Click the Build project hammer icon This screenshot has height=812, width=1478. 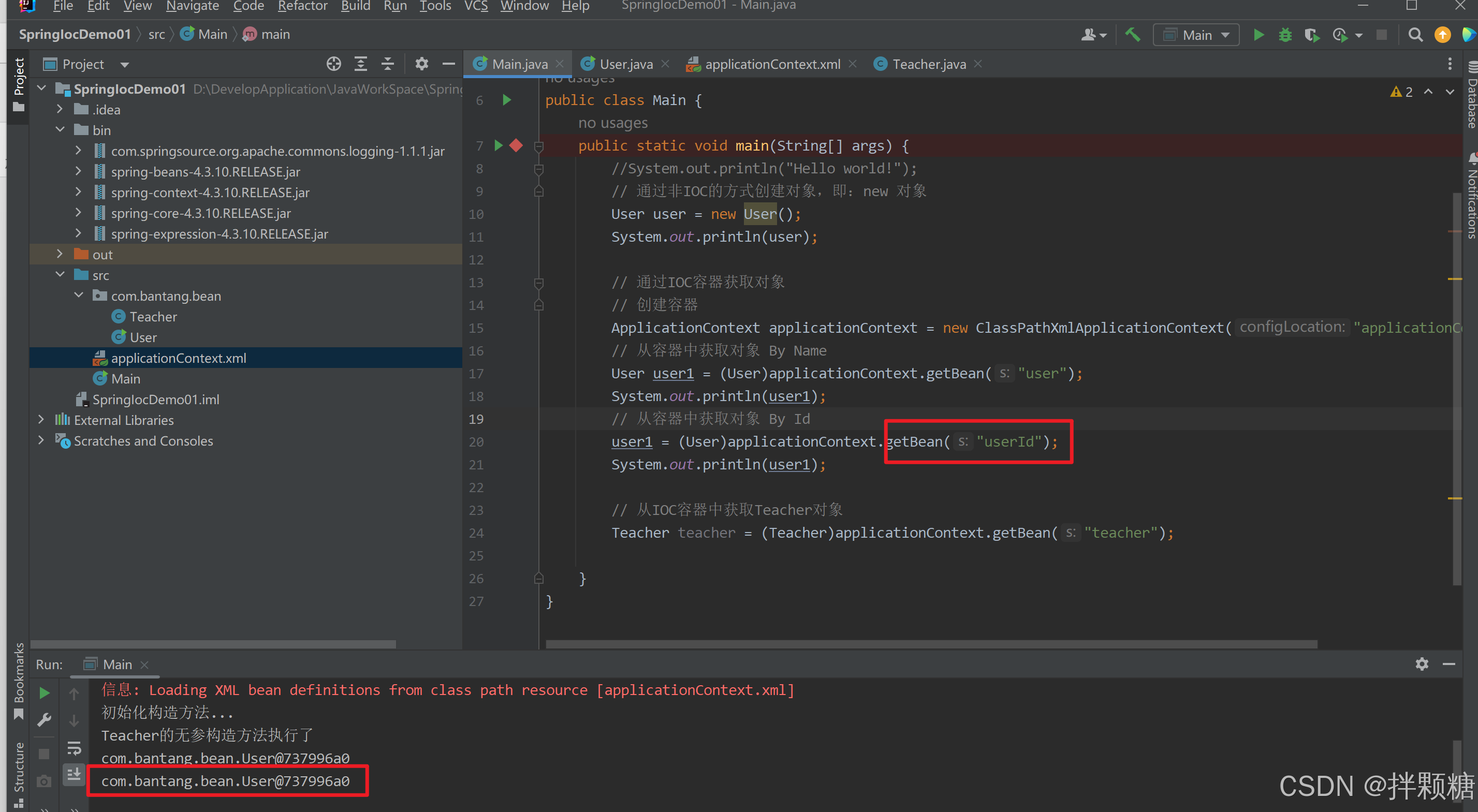click(1132, 35)
